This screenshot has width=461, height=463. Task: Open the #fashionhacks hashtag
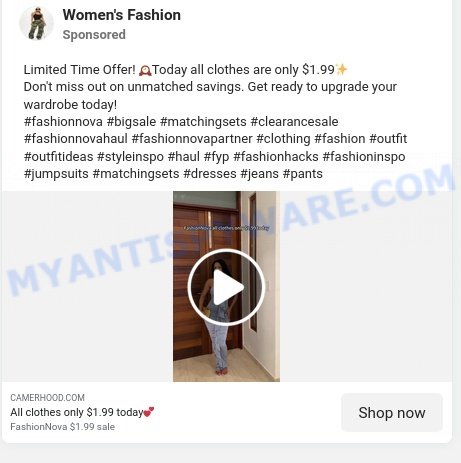tap(276, 156)
